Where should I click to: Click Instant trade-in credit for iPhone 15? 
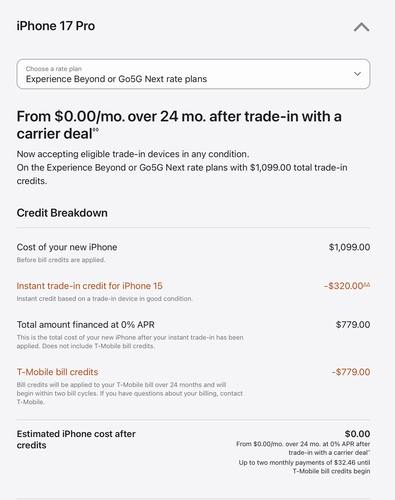(89, 286)
